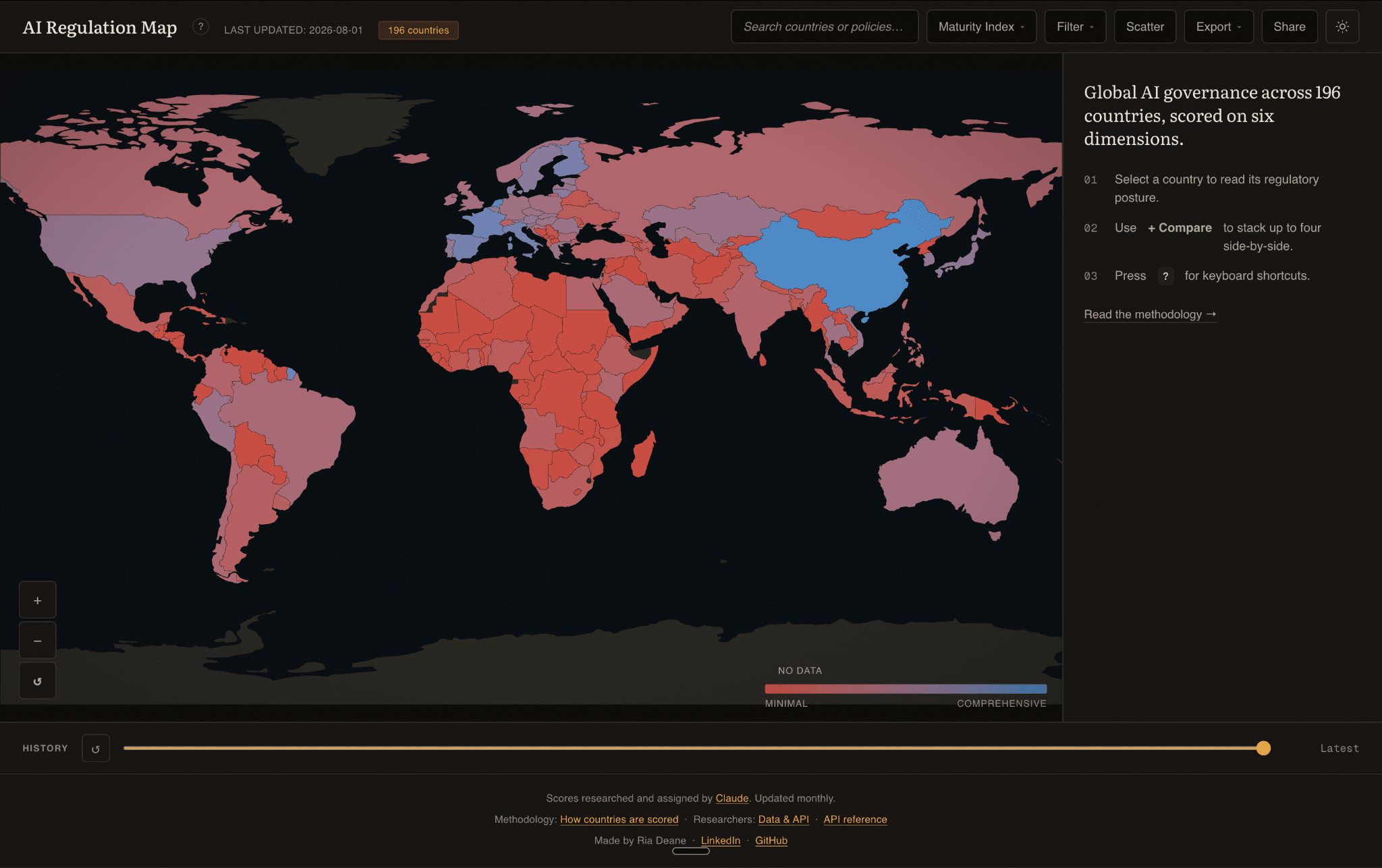
Task: Open the API reference link
Action: click(x=855, y=819)
